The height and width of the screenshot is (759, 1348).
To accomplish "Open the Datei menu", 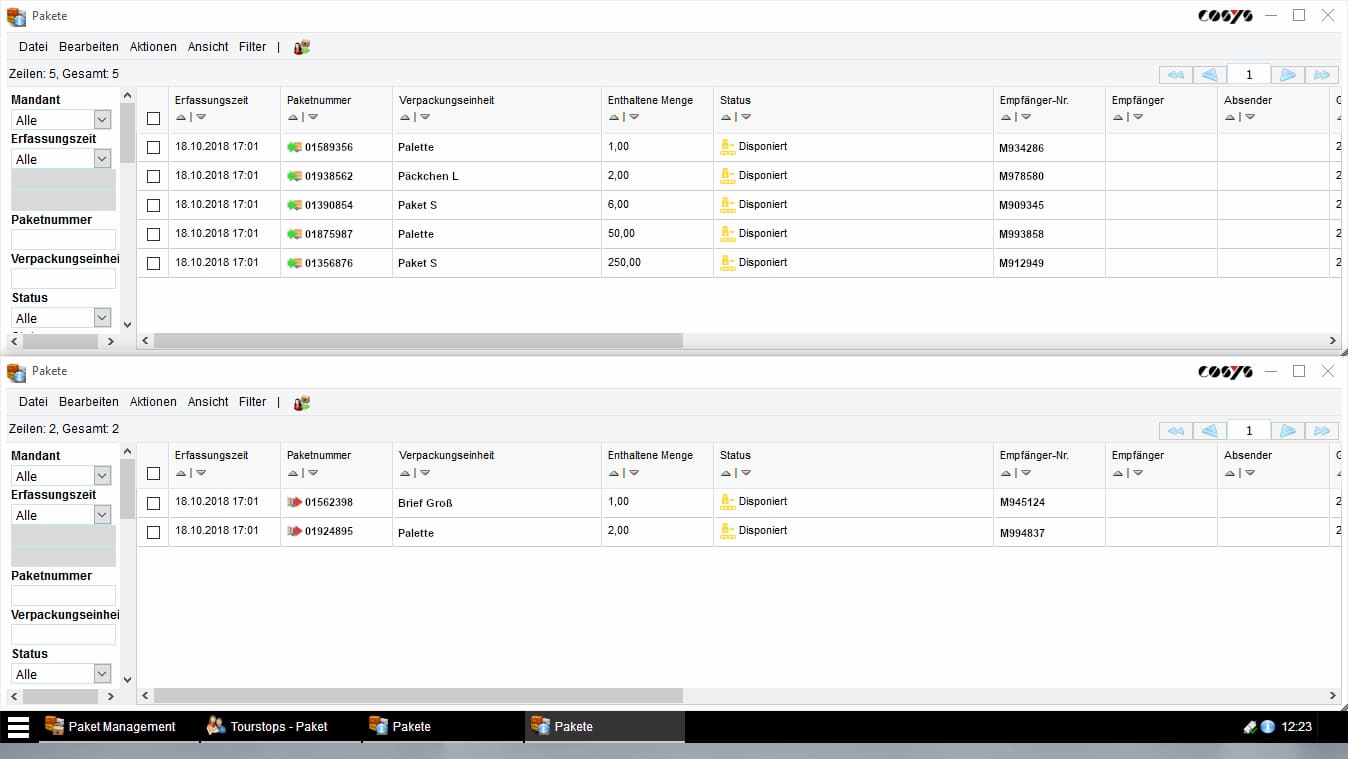I will pyautogui.click(x=32, y=46).
